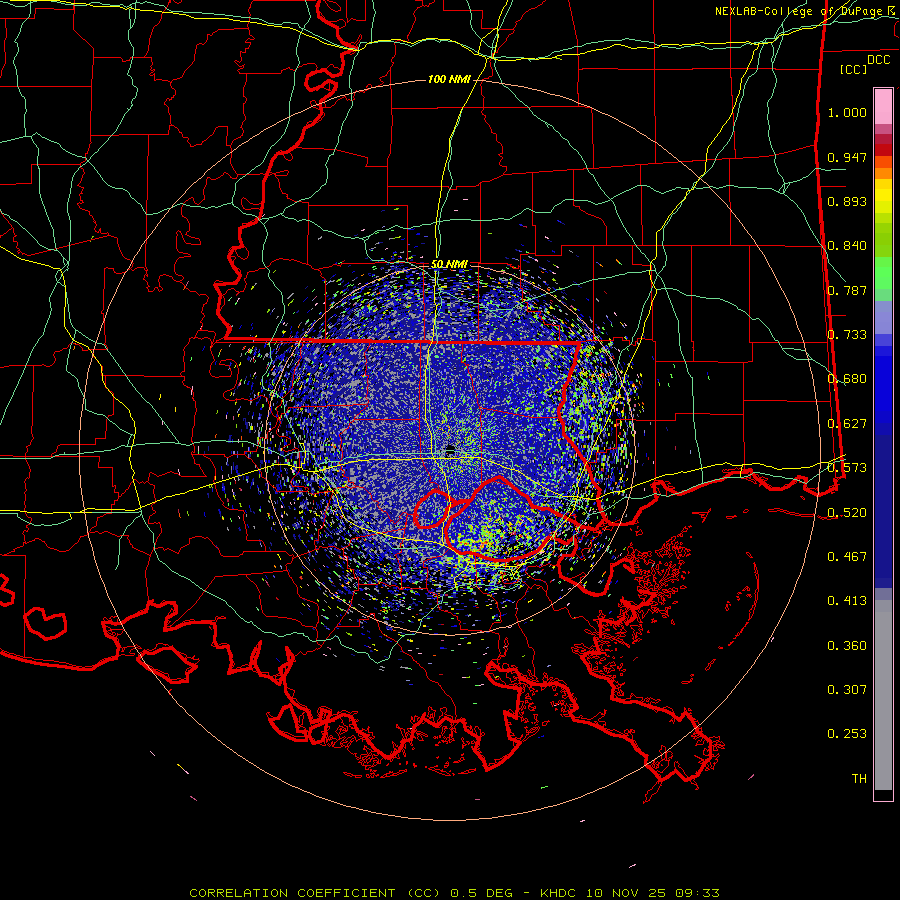Click the DCC legend title
This screenshot has height=900, width=900.
click(x=879, y=60)
